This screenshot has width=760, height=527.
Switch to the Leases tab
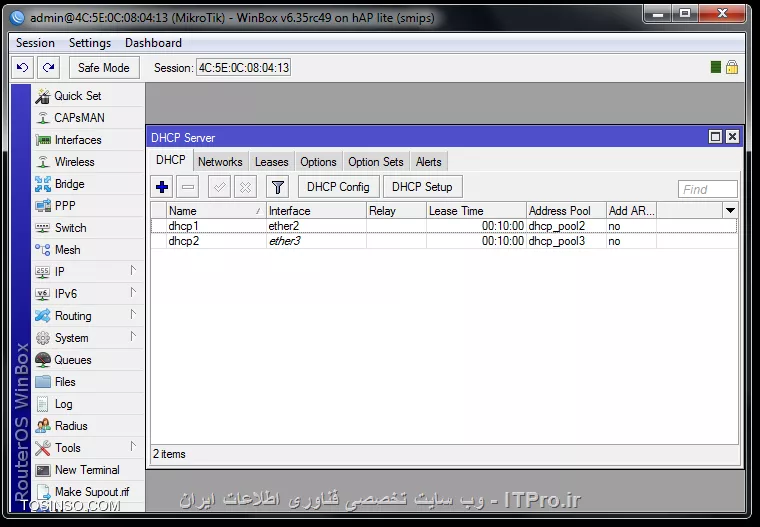click(x=271, y=162)
